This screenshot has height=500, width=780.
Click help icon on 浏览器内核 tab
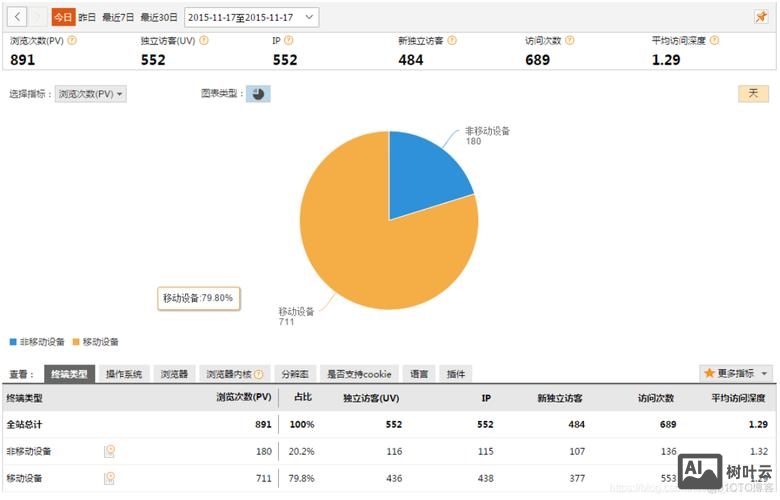click(x=259, y=374)
